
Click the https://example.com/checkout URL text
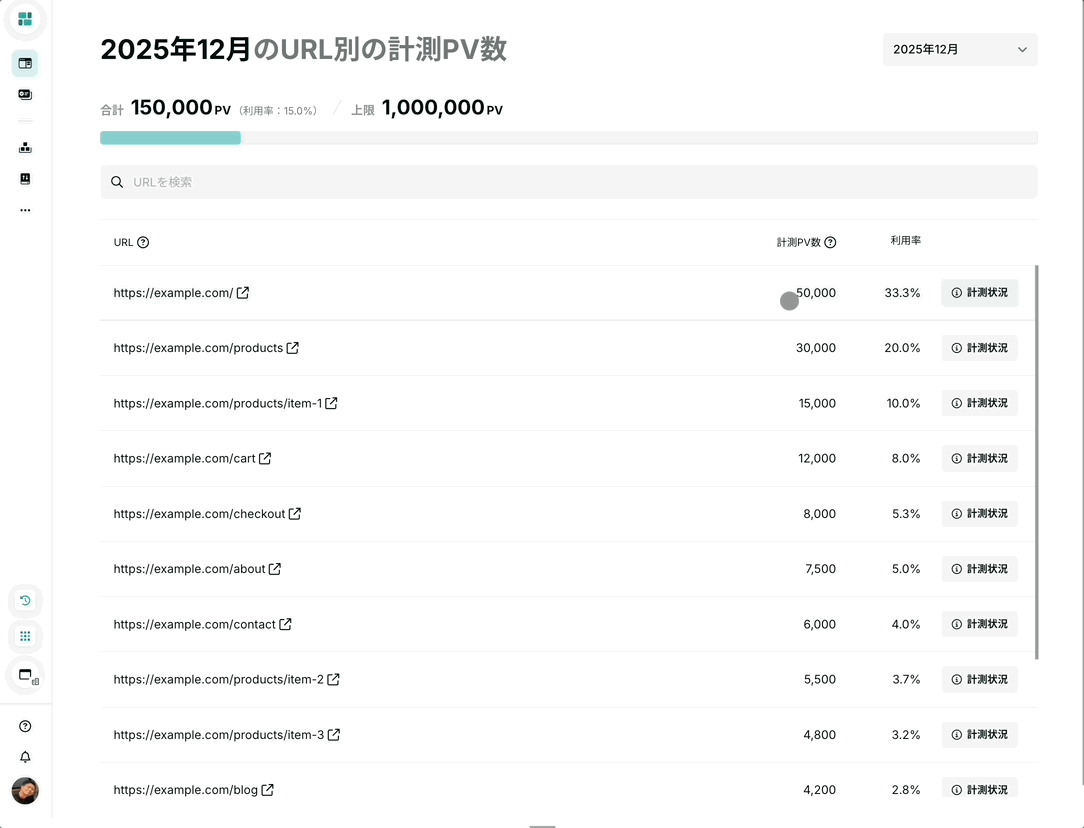point(199,514)
